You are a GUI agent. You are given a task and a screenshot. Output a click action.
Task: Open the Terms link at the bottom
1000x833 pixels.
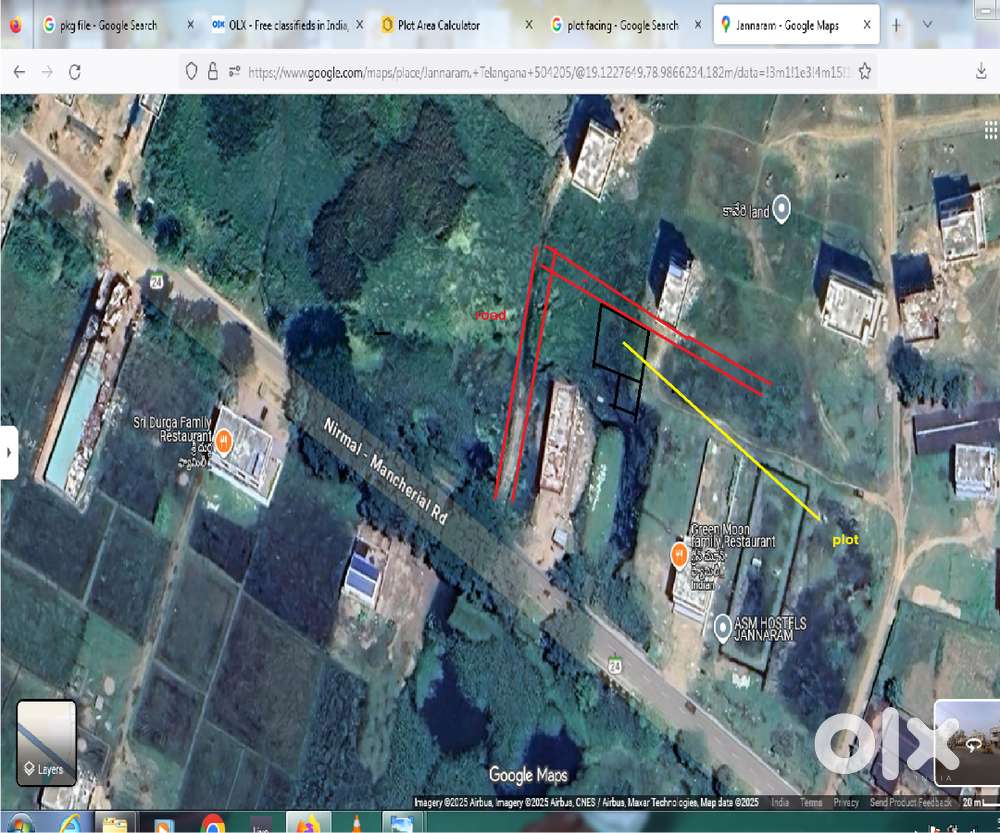click(810, 802)
